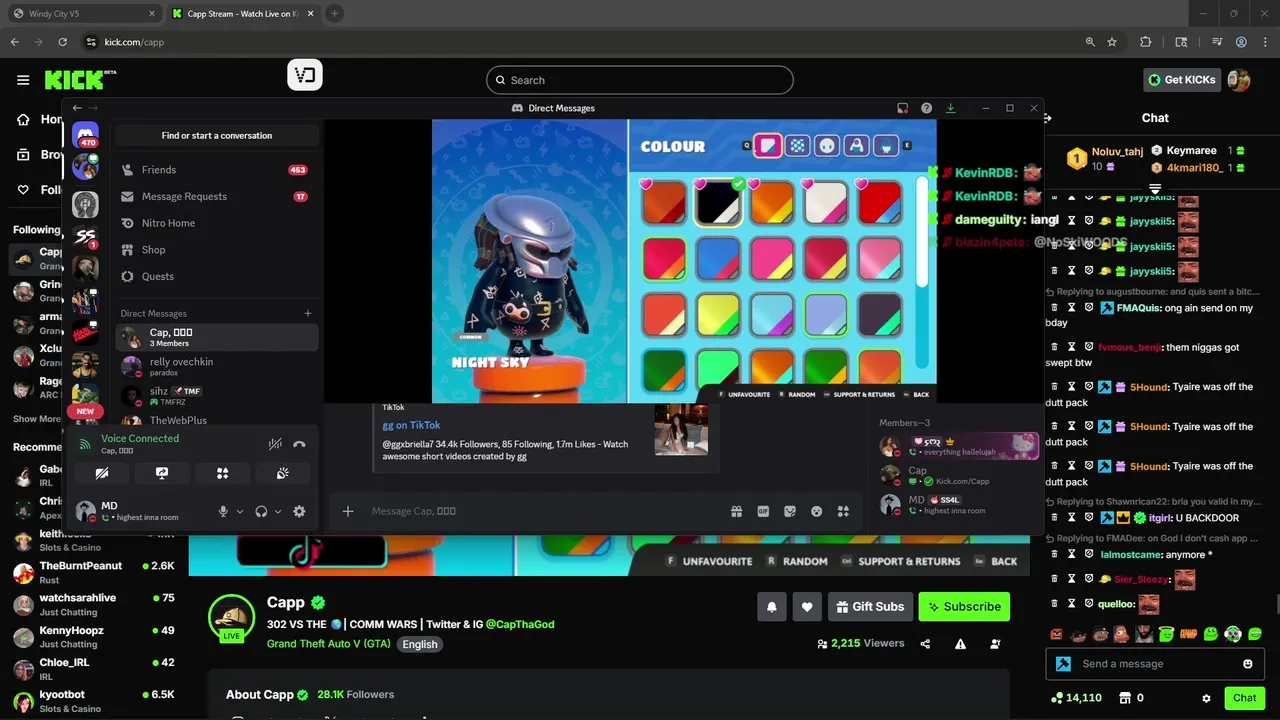The width and height of the screenshot is (1280, 720).
Task: Toggle notifications bell for Capp
Action: point(772,607)
